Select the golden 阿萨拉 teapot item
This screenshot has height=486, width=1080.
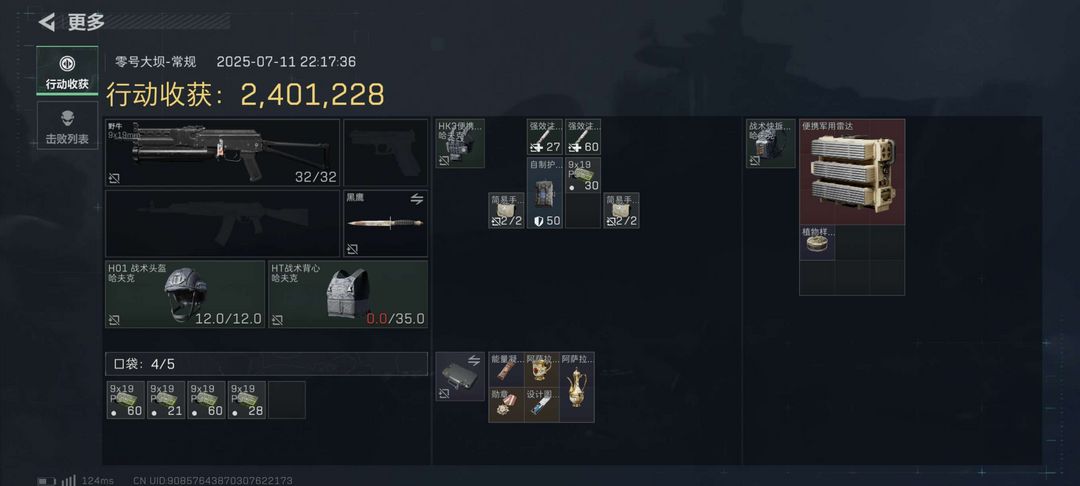(x=577, y=387)
